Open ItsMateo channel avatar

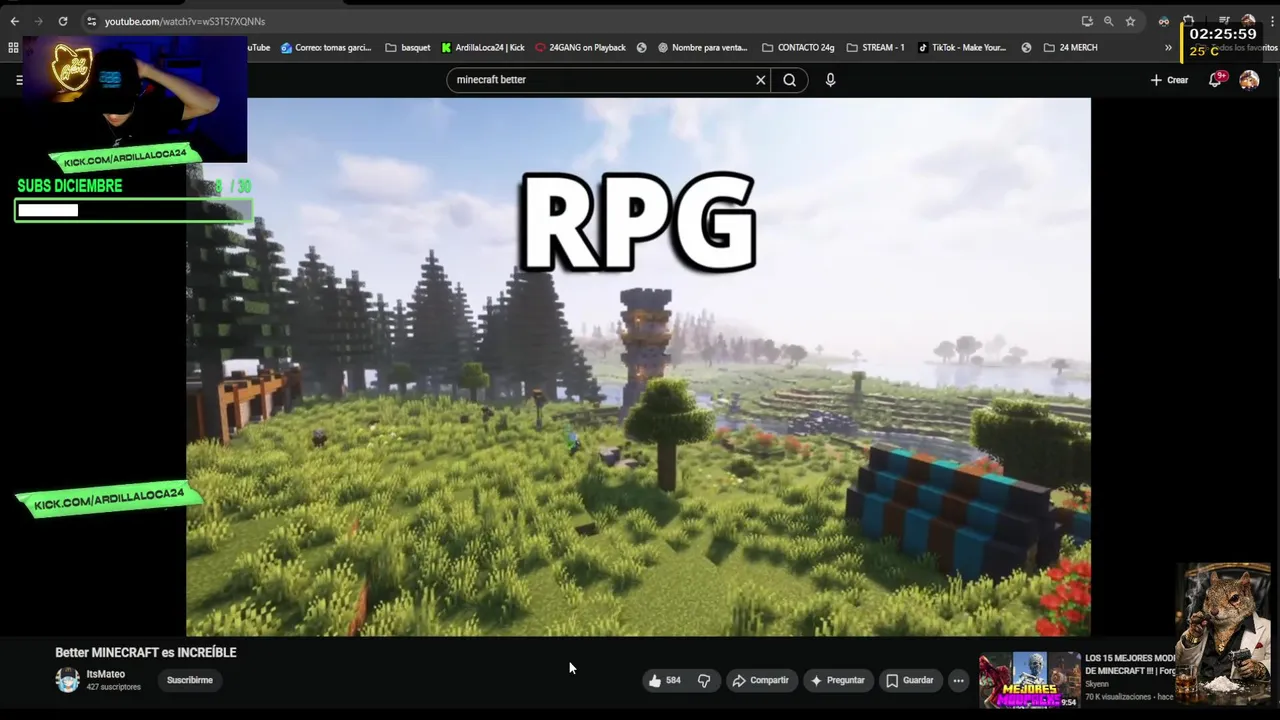[x=67, y=680]
